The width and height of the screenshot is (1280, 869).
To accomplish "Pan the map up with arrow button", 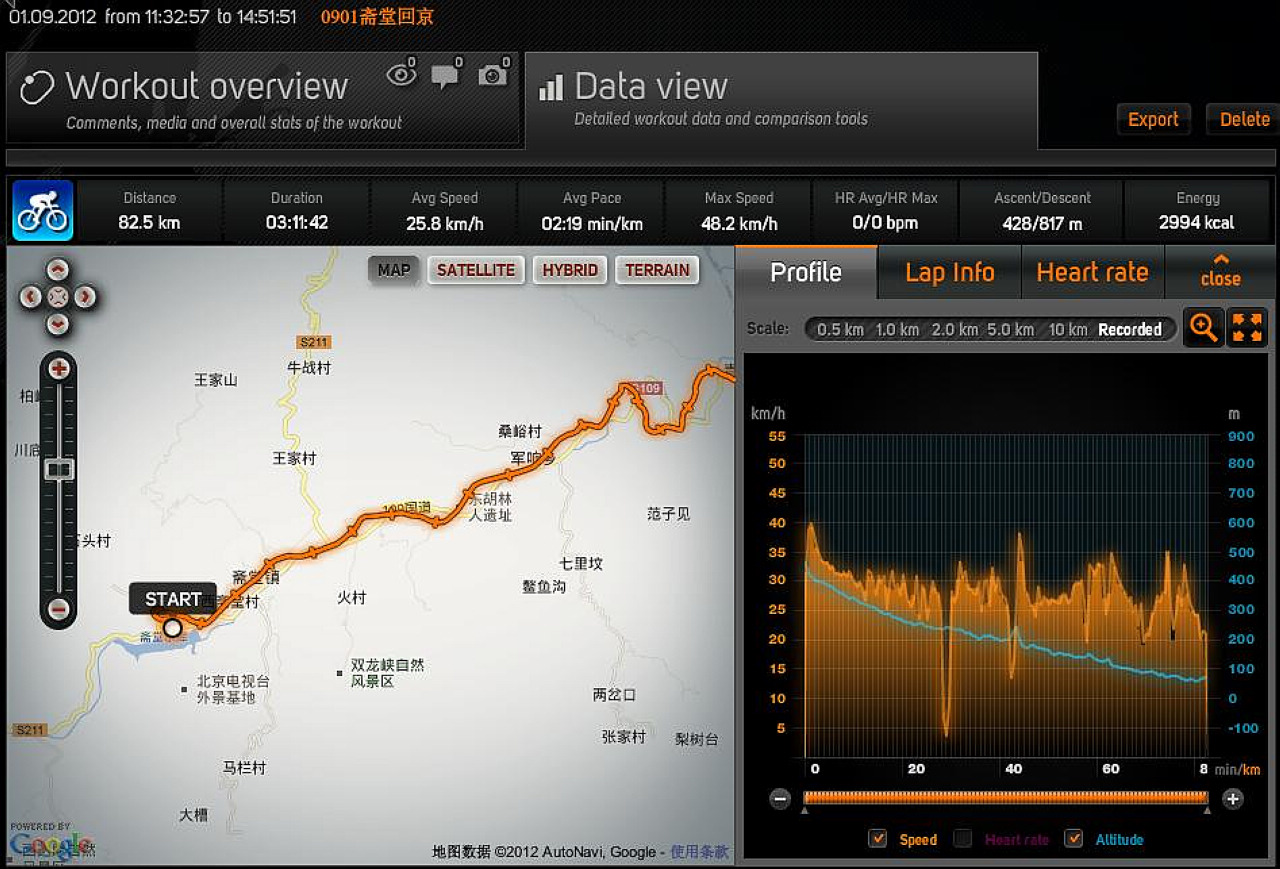I will click(x=58, y=270).
